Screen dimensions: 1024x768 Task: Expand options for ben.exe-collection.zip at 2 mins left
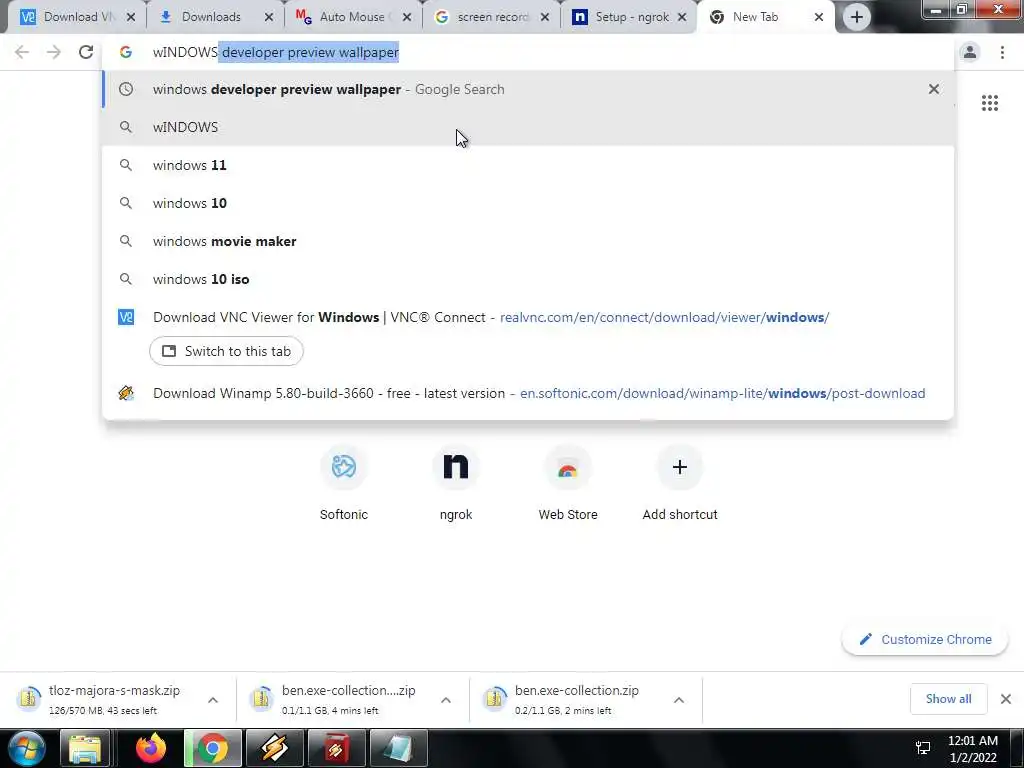click(x=679, y=699)
